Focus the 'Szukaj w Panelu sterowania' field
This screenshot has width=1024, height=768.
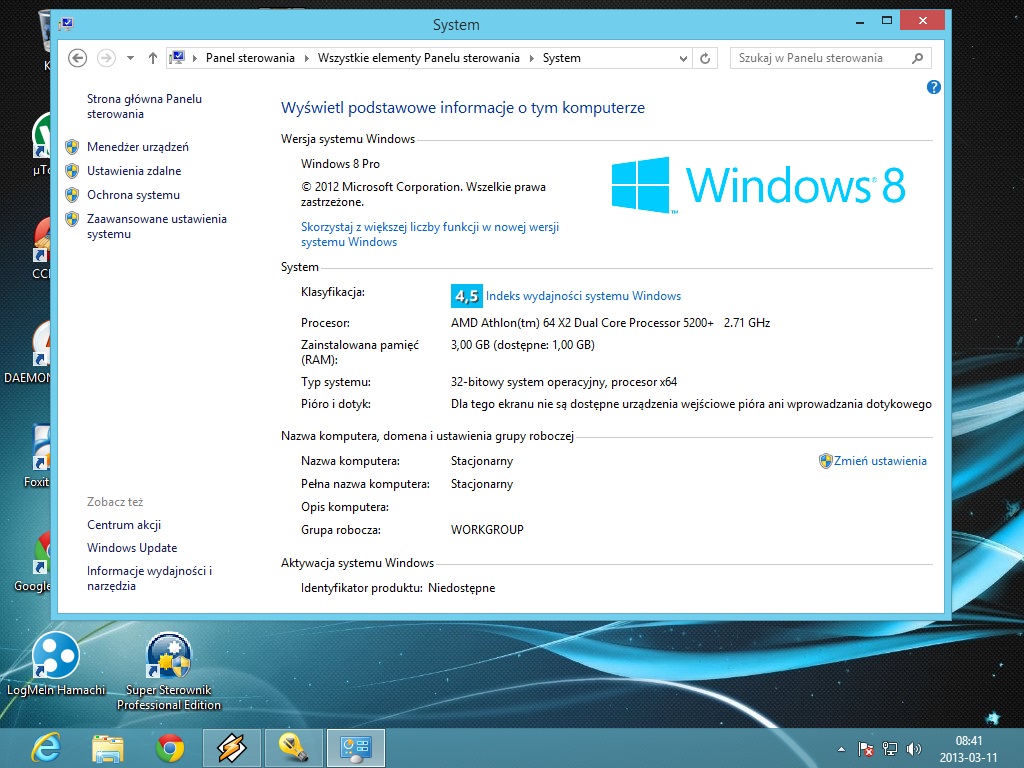830,58
